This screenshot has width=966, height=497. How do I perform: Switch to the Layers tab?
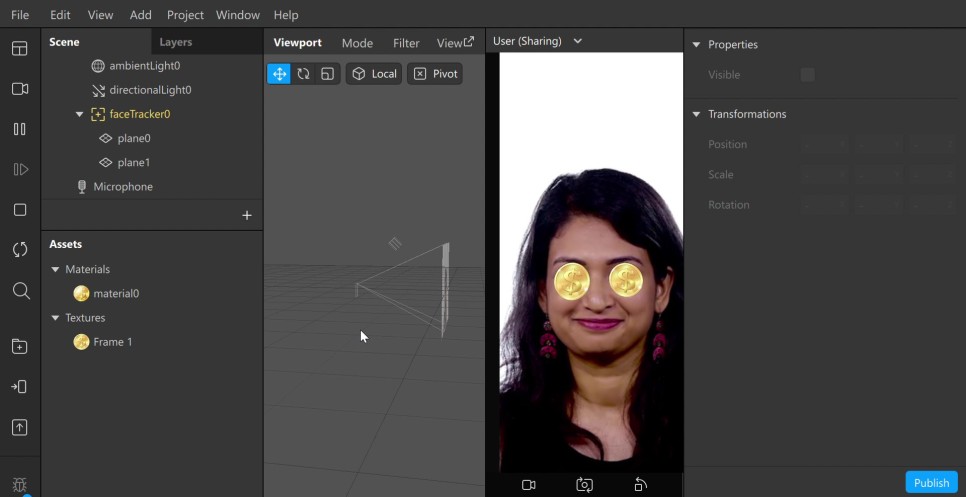[x=176, y=42]
